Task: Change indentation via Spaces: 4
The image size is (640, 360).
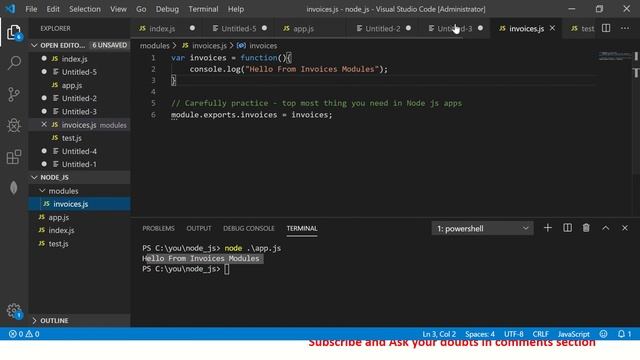Action: point(480,334)
